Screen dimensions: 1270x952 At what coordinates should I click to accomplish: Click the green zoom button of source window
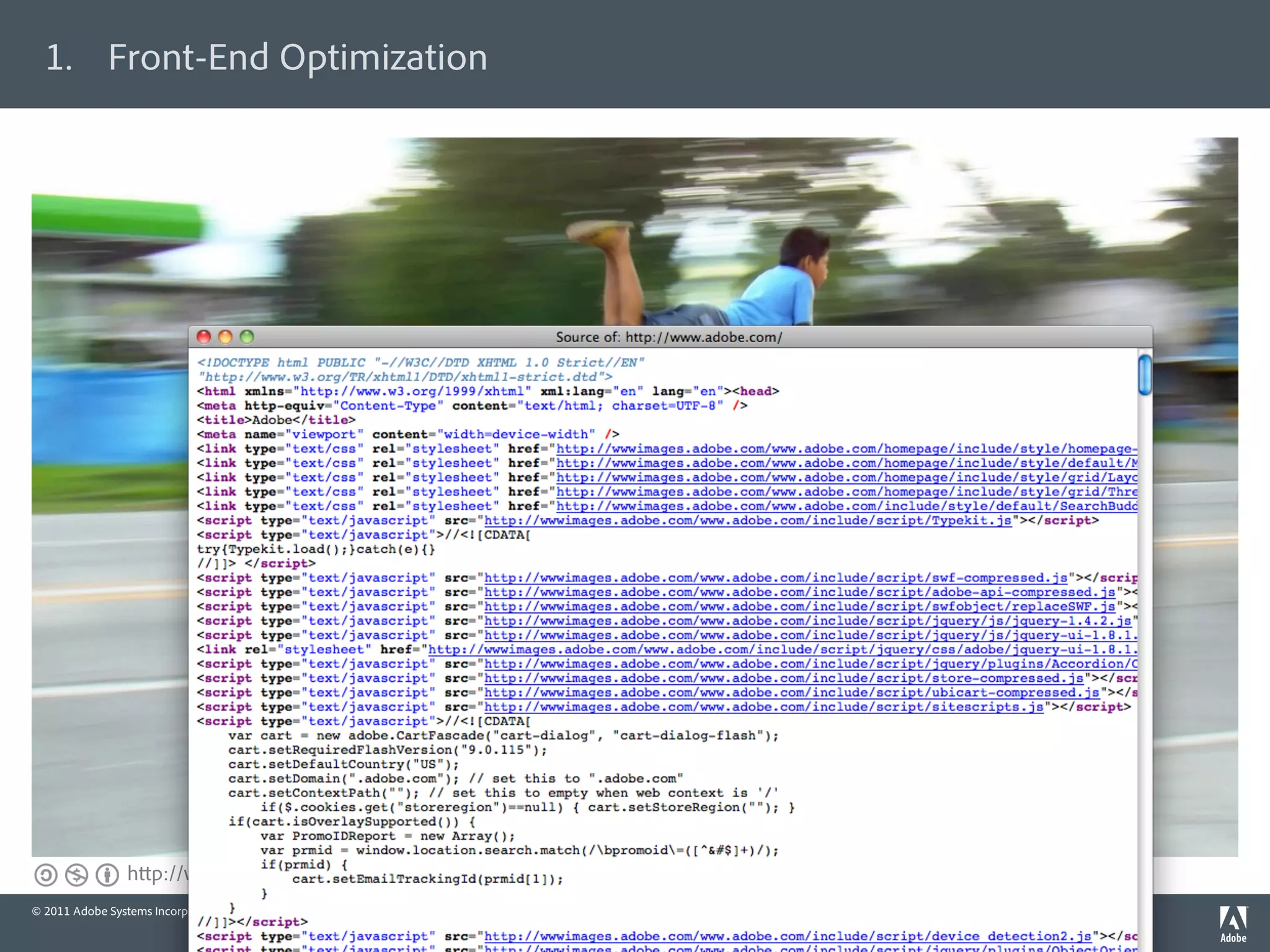(x=247, y=337)
